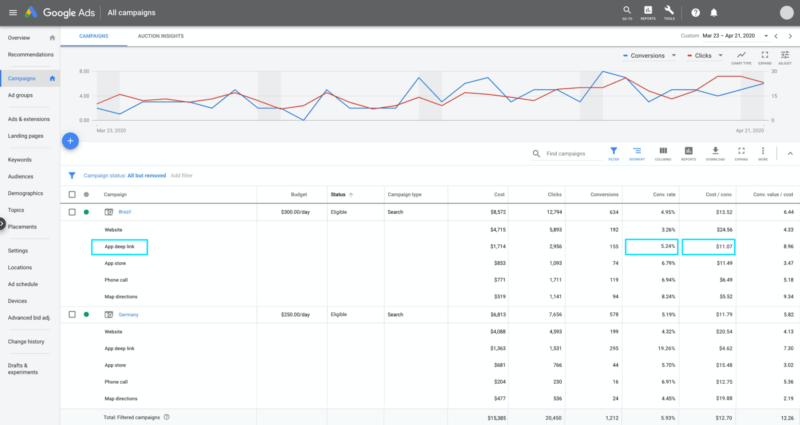Open Keywords in sidebar

point(20,160)
